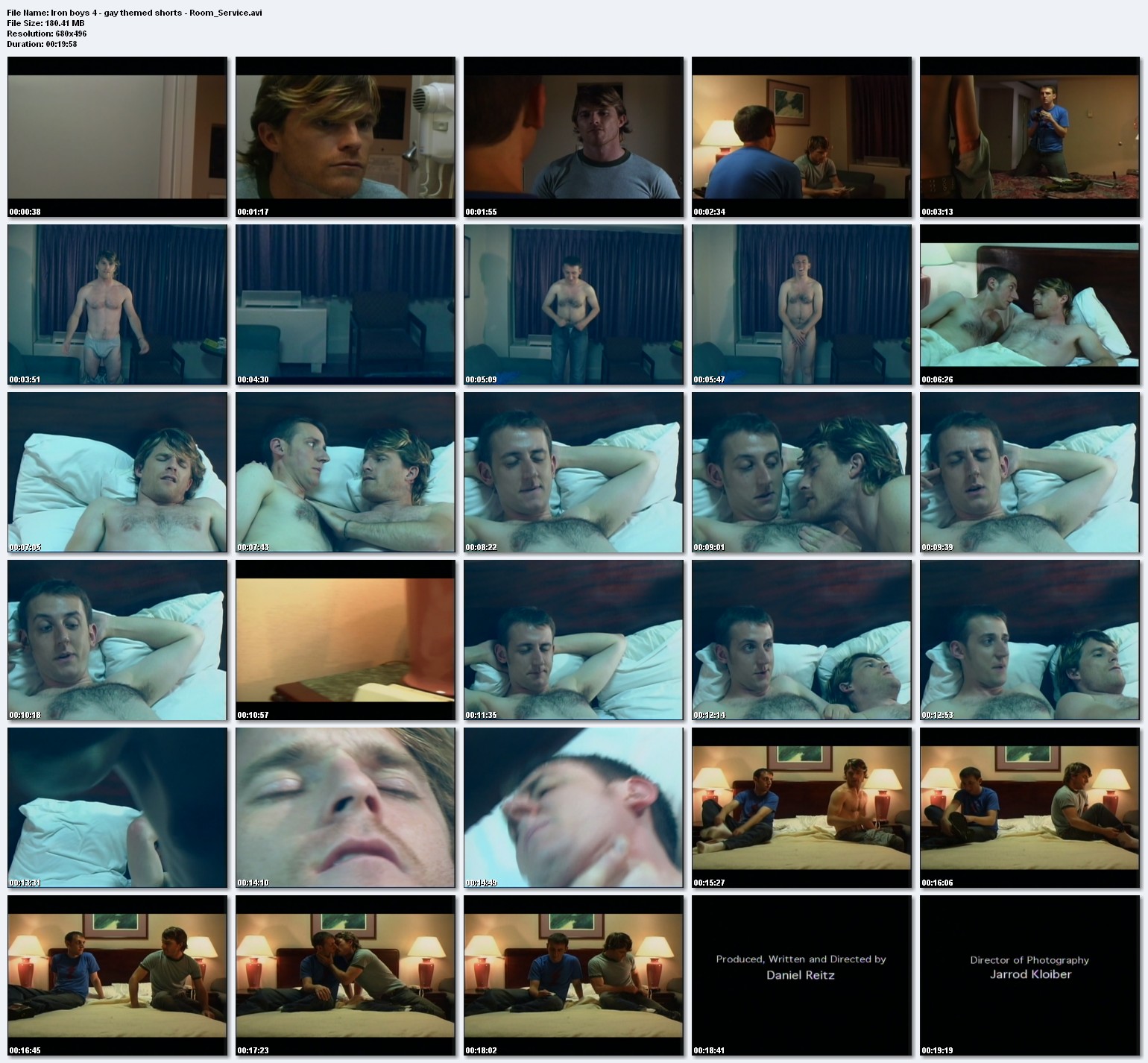Click the thumbnail timestamped 00:15:27
1148x1063 pixels.
(x=801, y=807)
